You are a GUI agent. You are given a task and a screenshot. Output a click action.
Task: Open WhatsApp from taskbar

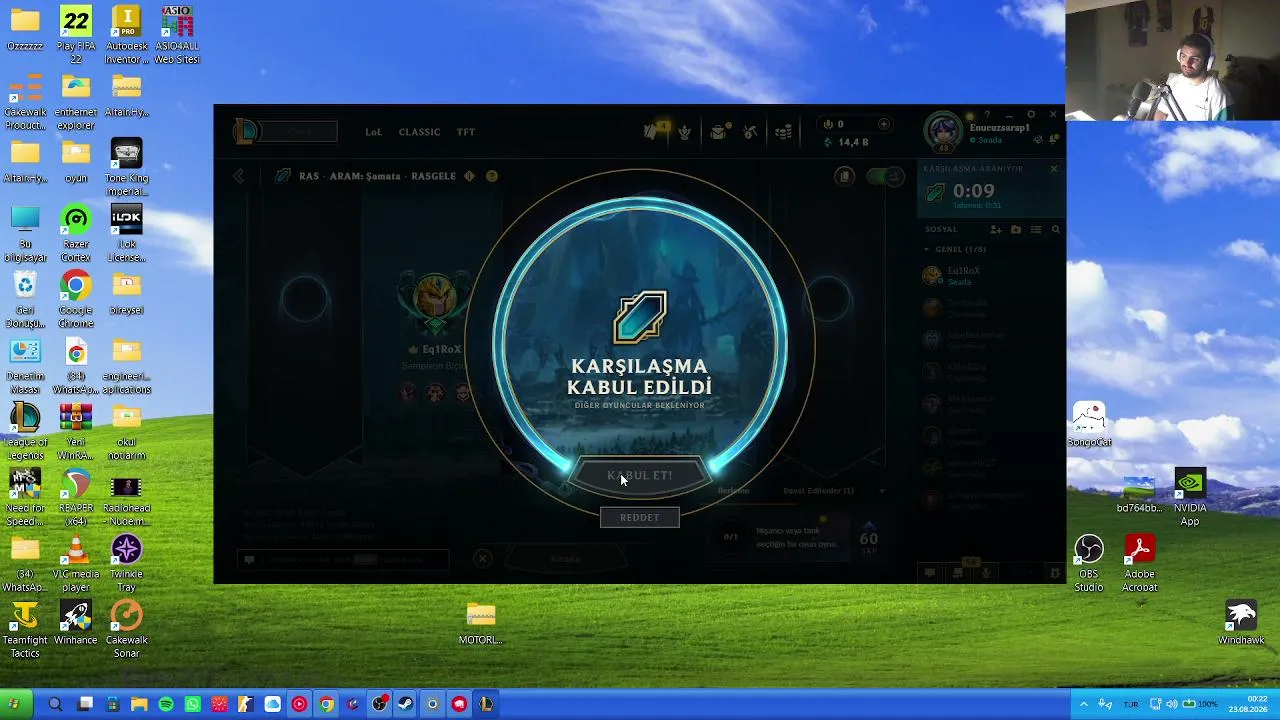192,704
